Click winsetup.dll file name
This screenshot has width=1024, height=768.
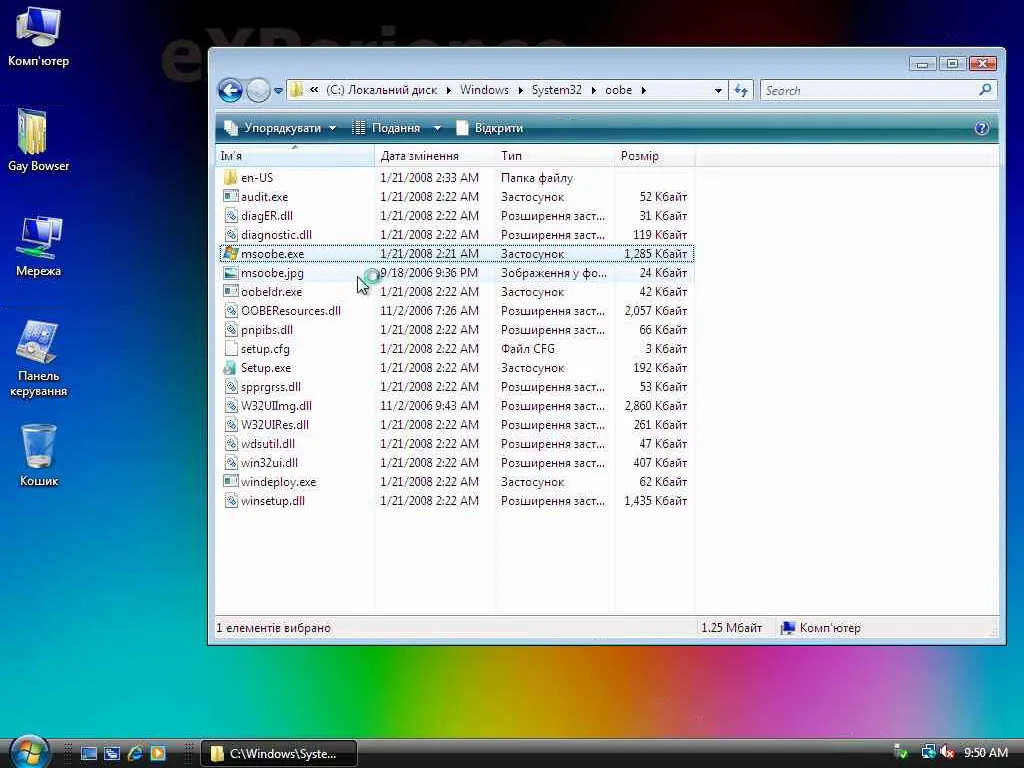click(272, 501)
